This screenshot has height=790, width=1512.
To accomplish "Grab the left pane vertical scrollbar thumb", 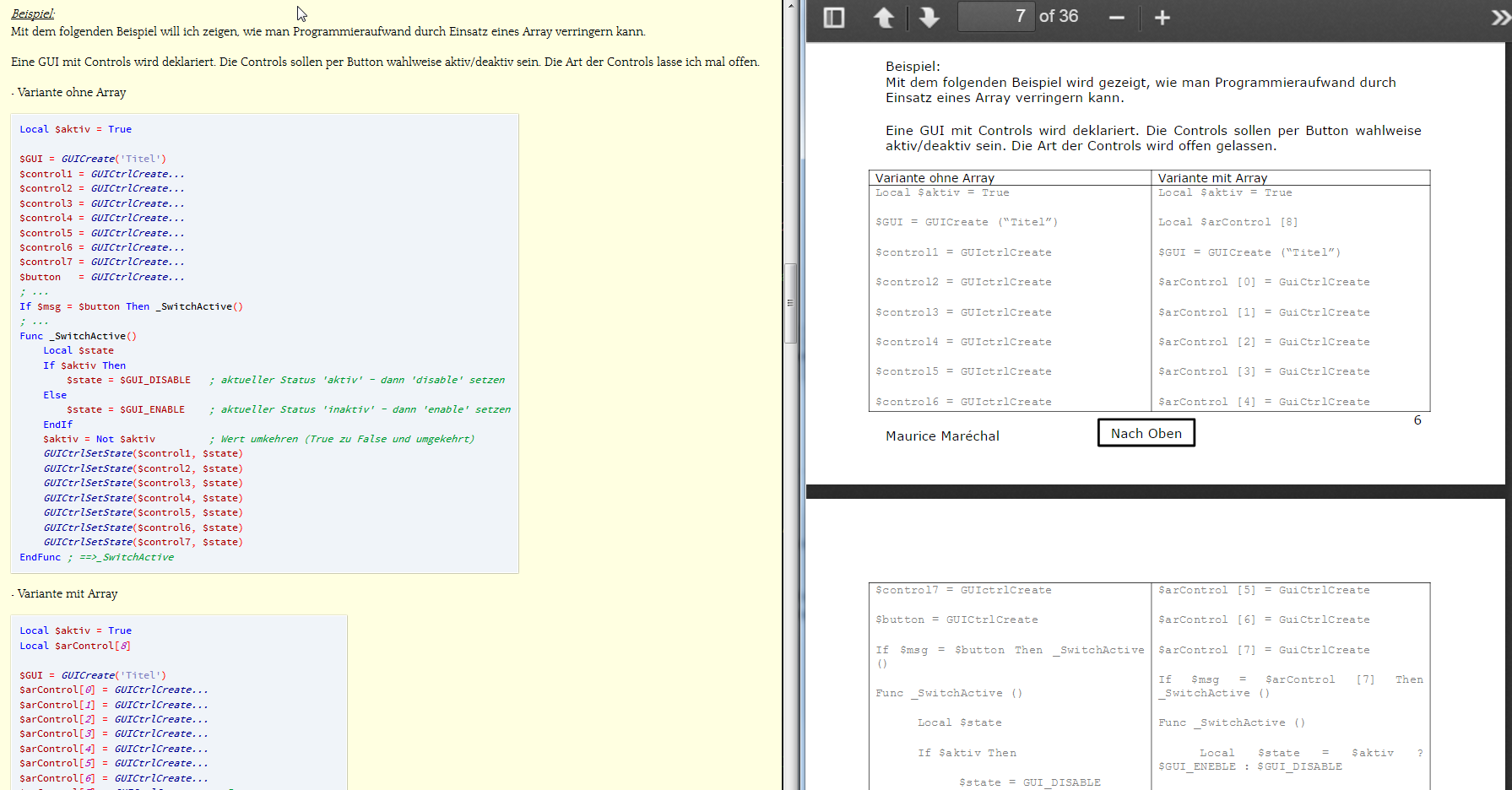I will pos(791,304).
